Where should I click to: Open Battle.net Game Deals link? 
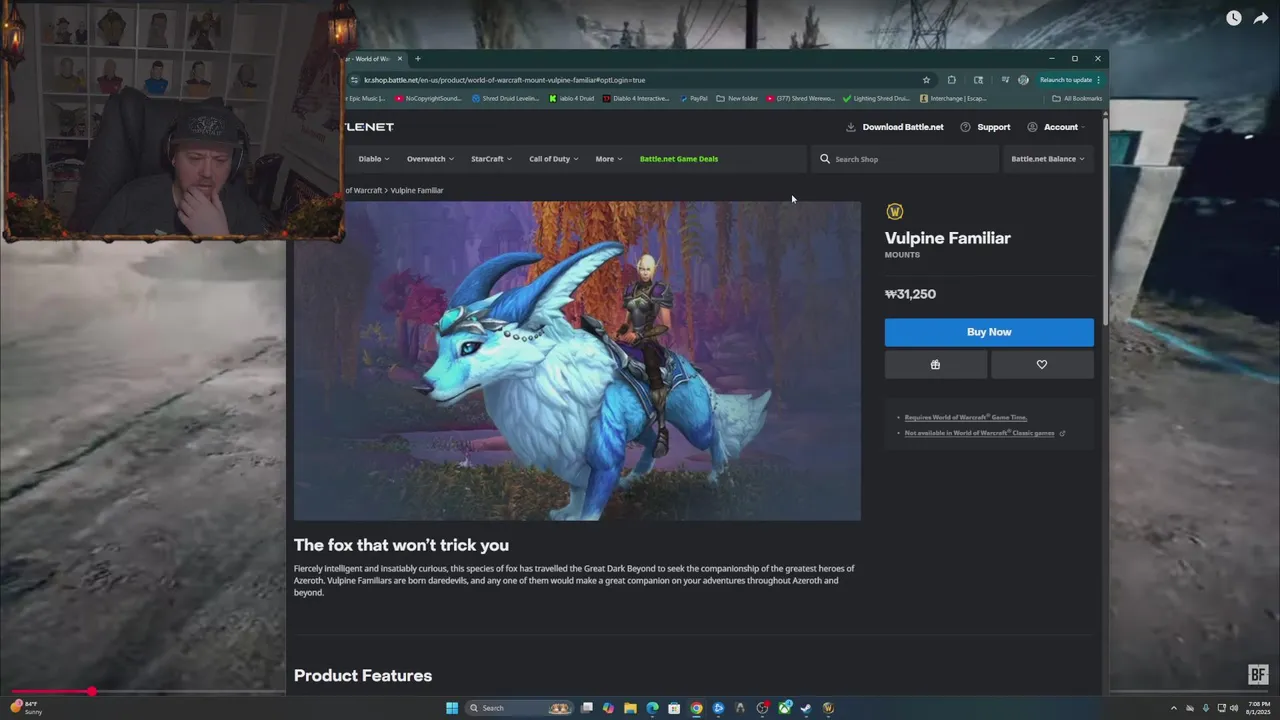[x=679, y=159]
